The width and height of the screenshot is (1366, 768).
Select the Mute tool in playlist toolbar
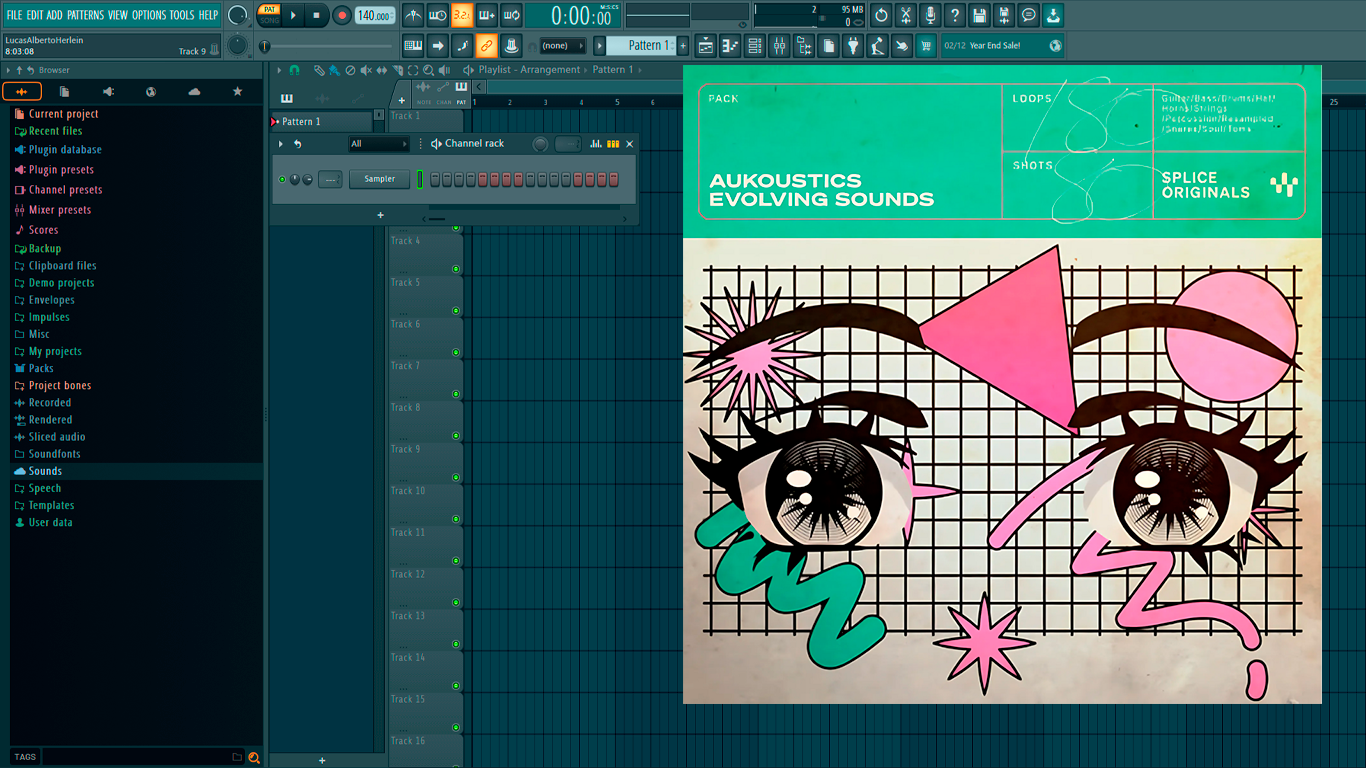[366, 70]
